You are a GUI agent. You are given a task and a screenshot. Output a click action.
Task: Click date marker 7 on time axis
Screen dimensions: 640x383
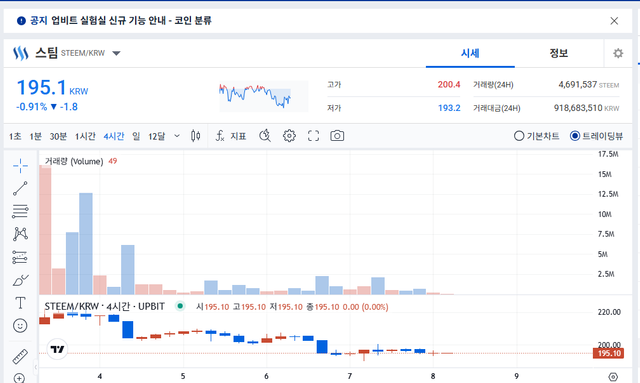349,376
